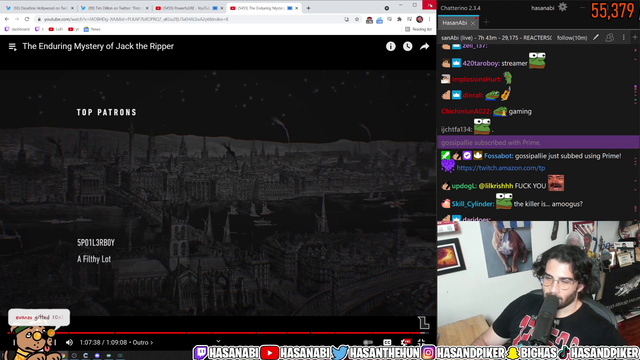The image size is (640, 360).
Task: Open the News bookmark folder
Action: click(x=92, y=29)
